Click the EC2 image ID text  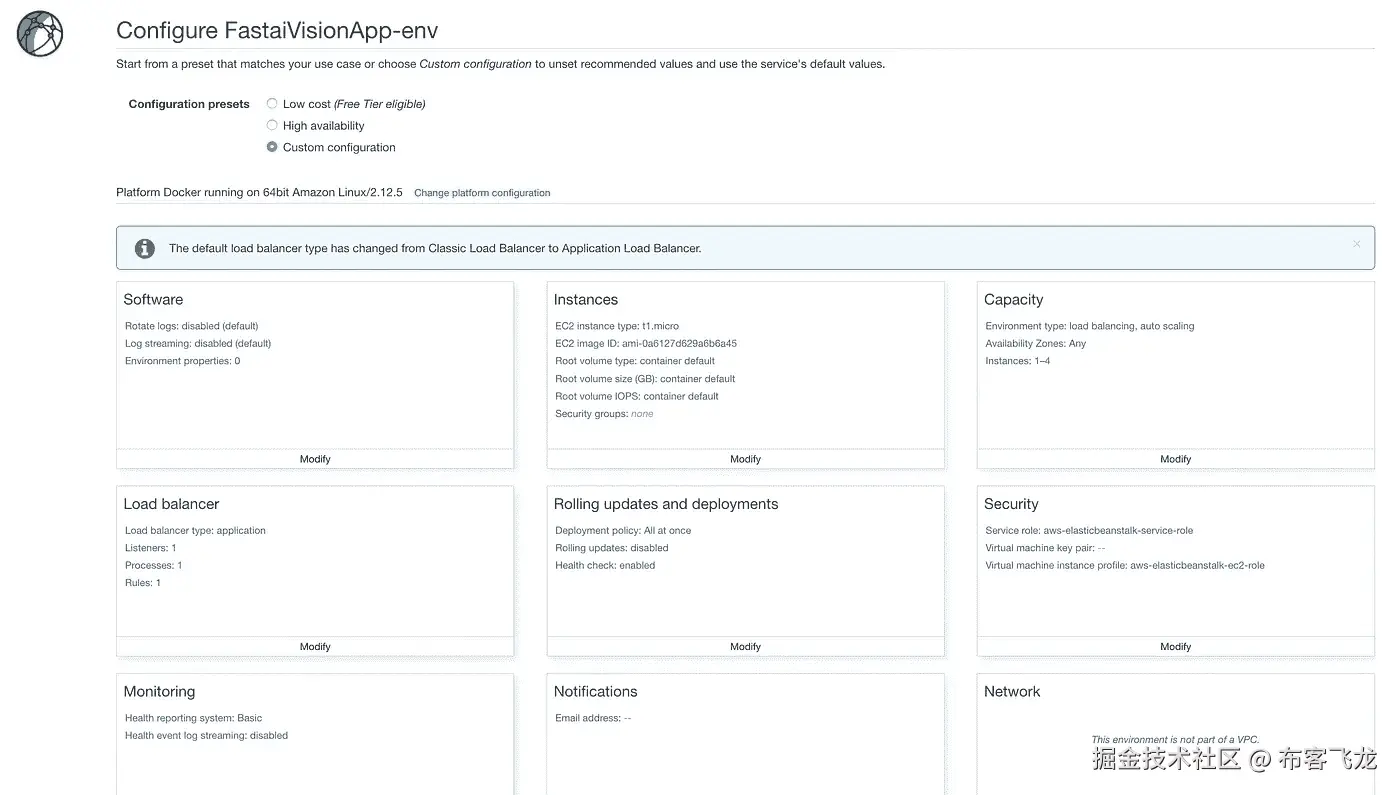click(x=646, y=344)
